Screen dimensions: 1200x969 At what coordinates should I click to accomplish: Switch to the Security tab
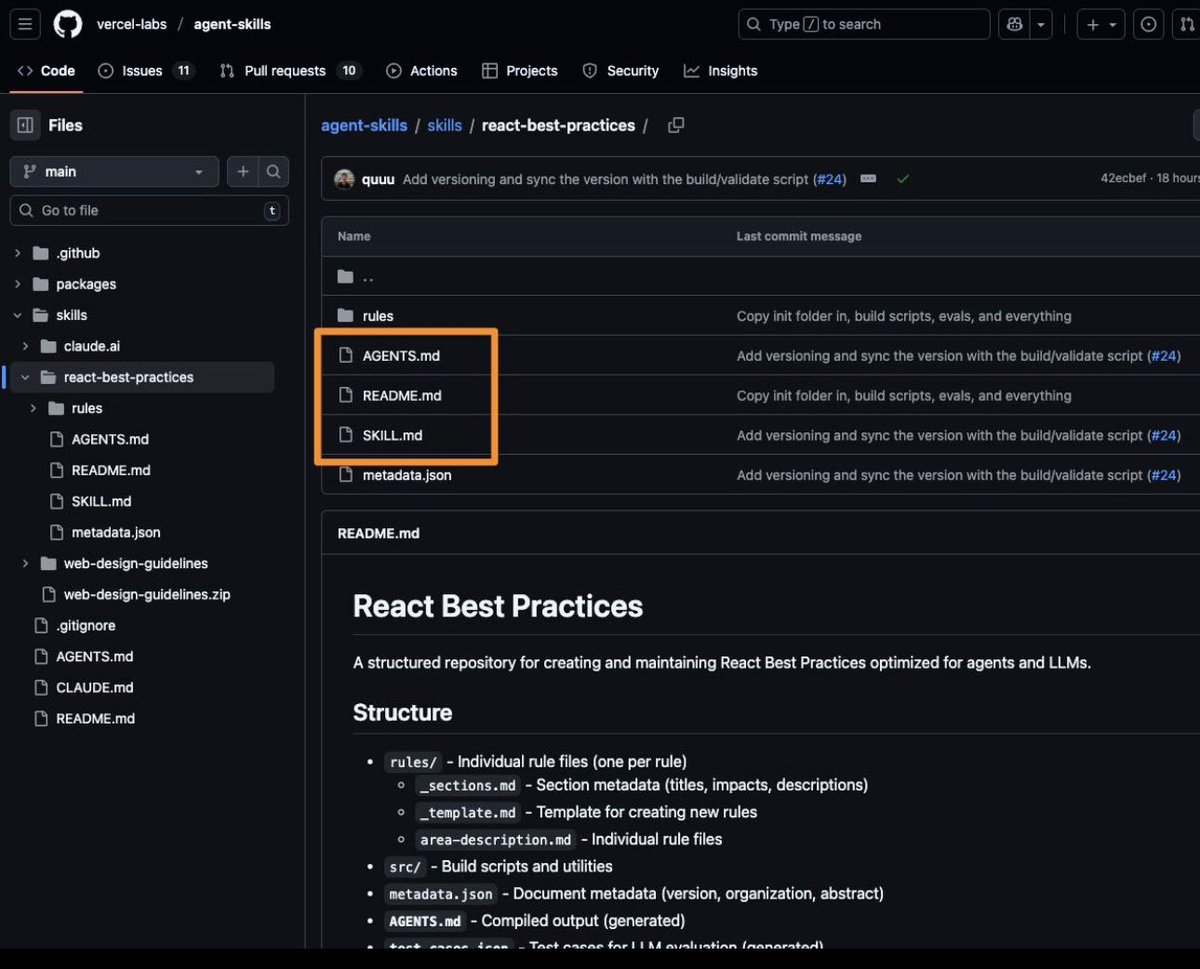point(620,71)
